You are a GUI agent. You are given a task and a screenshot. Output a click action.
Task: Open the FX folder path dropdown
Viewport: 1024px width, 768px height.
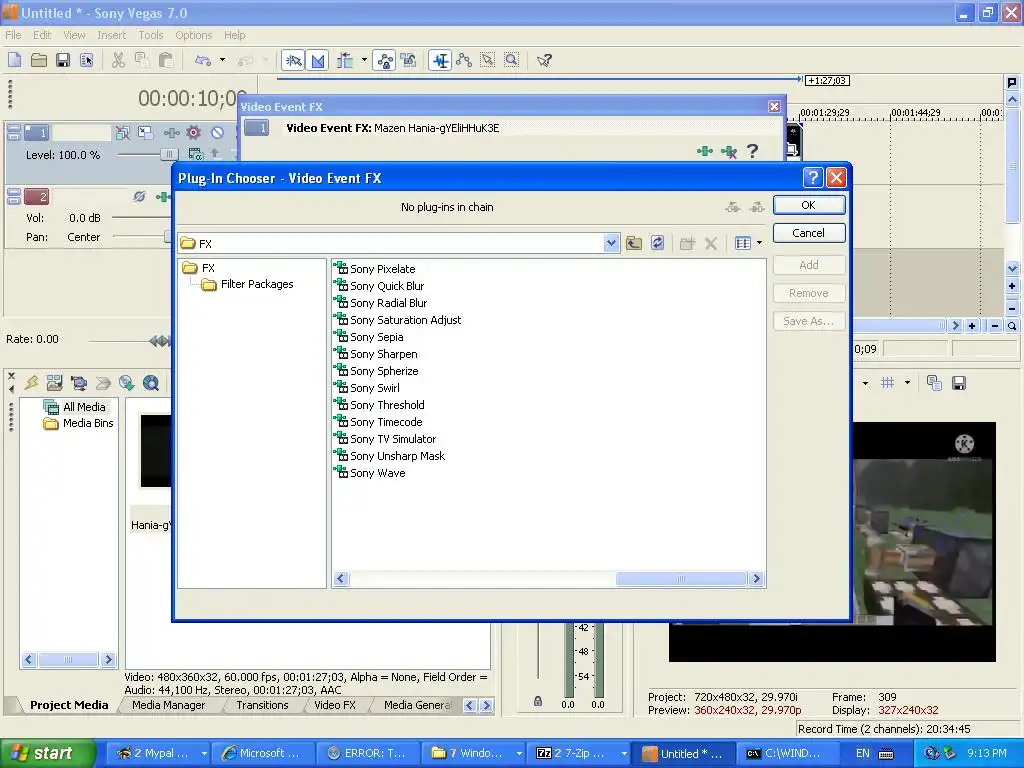click(611, 244)
